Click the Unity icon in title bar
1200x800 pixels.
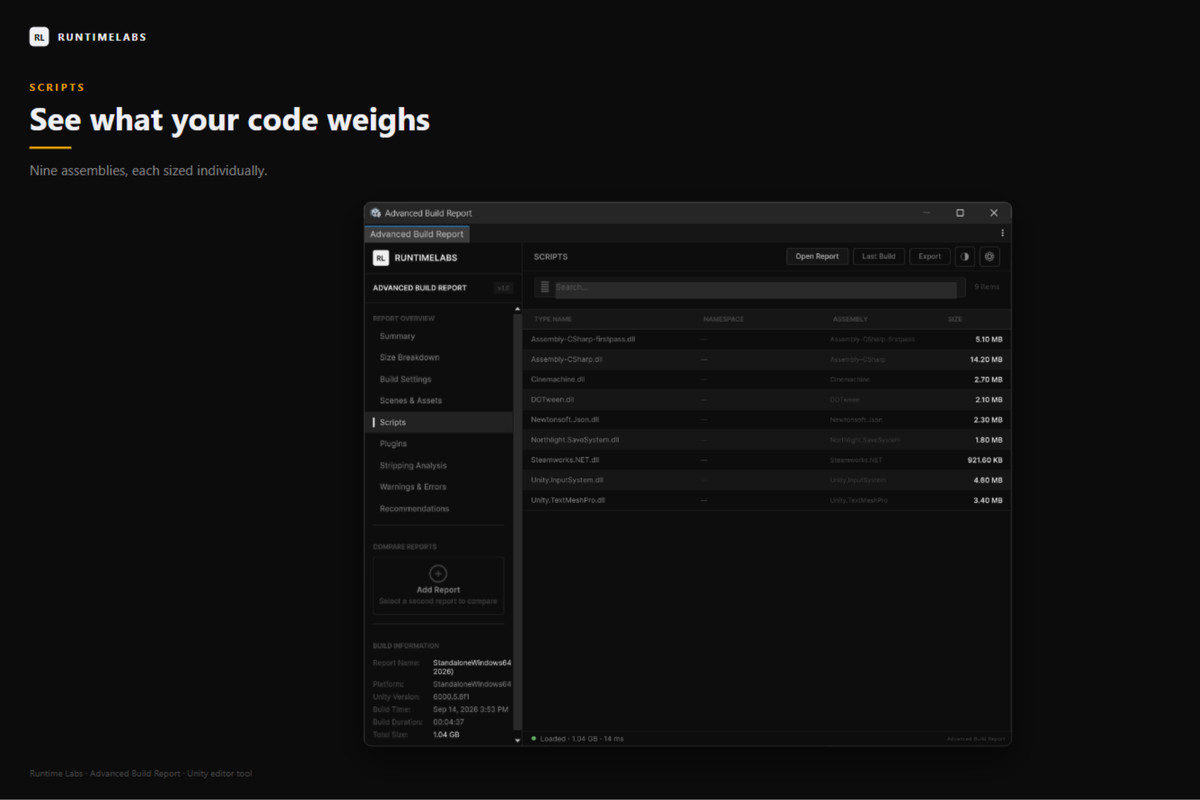coord(376,213)
